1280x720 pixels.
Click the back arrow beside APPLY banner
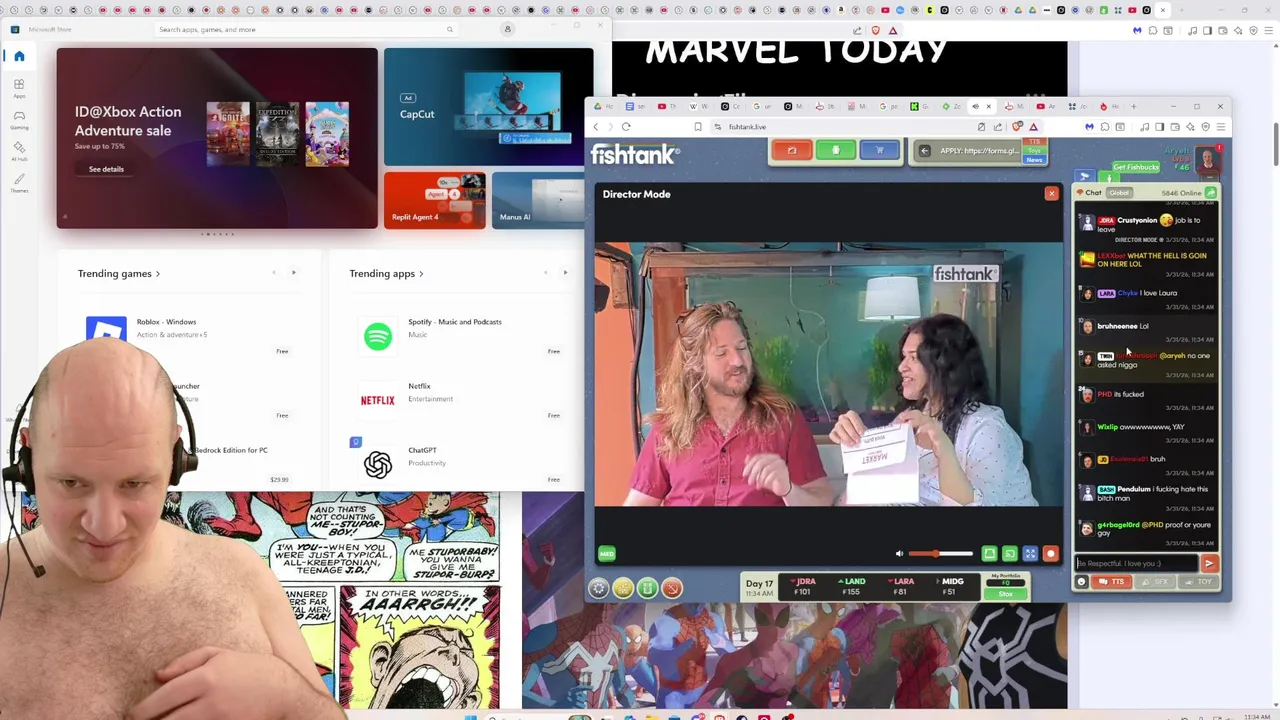pyautogui.click(x=925, y=151)
